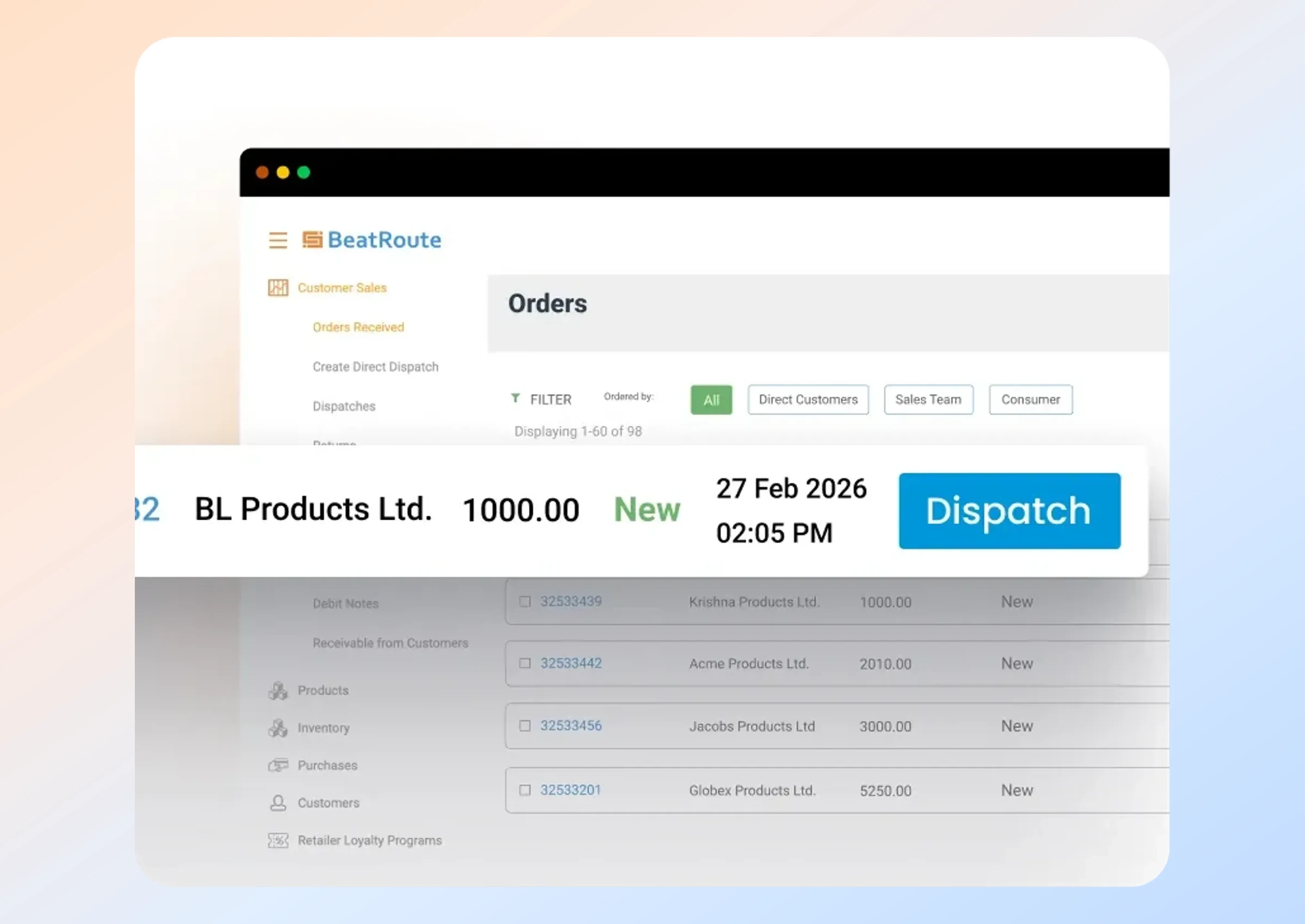Click the BeatRoute logo
1305x924 pixels.
pos(371,240)
